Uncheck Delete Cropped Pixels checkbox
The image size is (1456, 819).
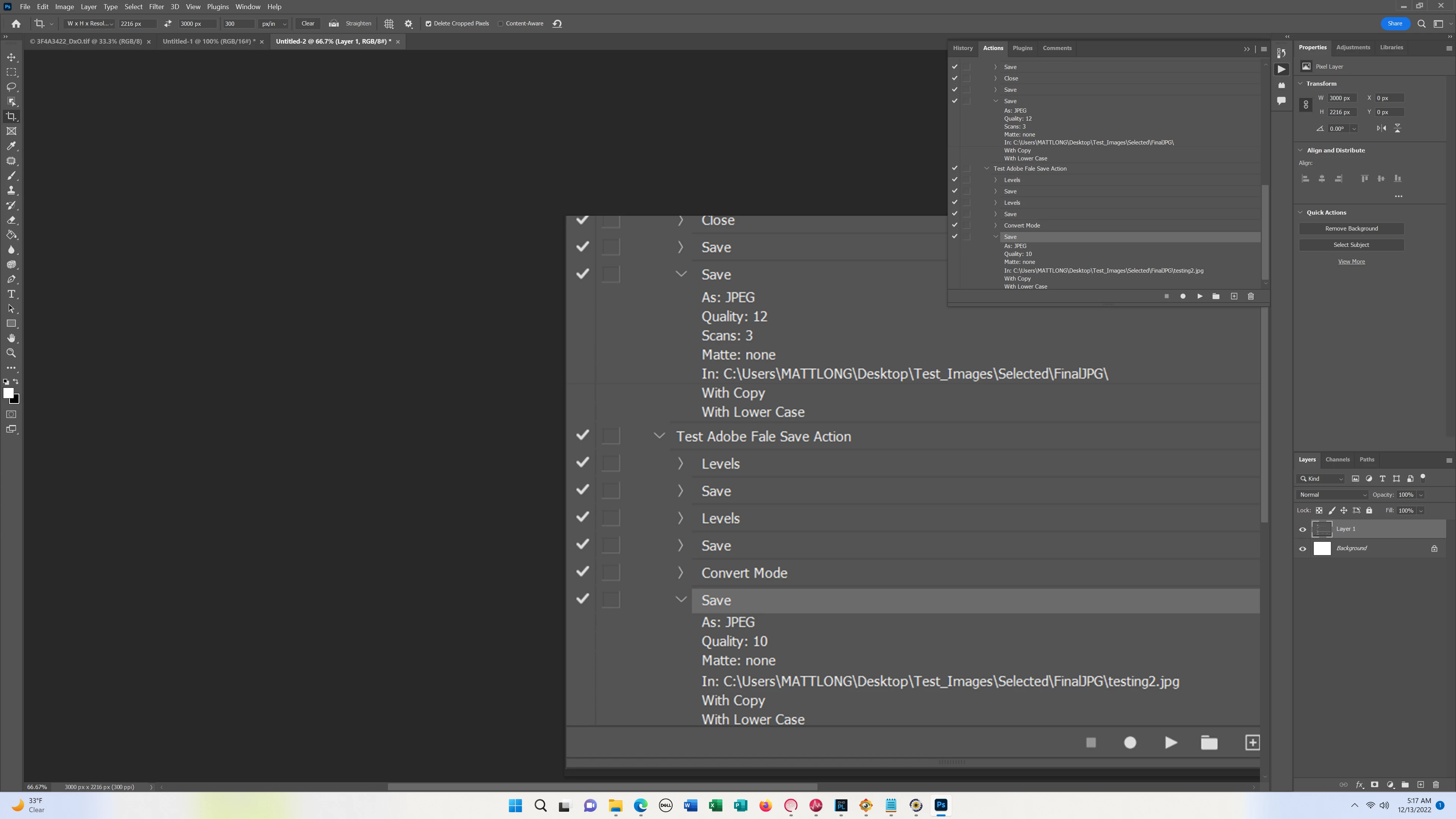point(428,24)
